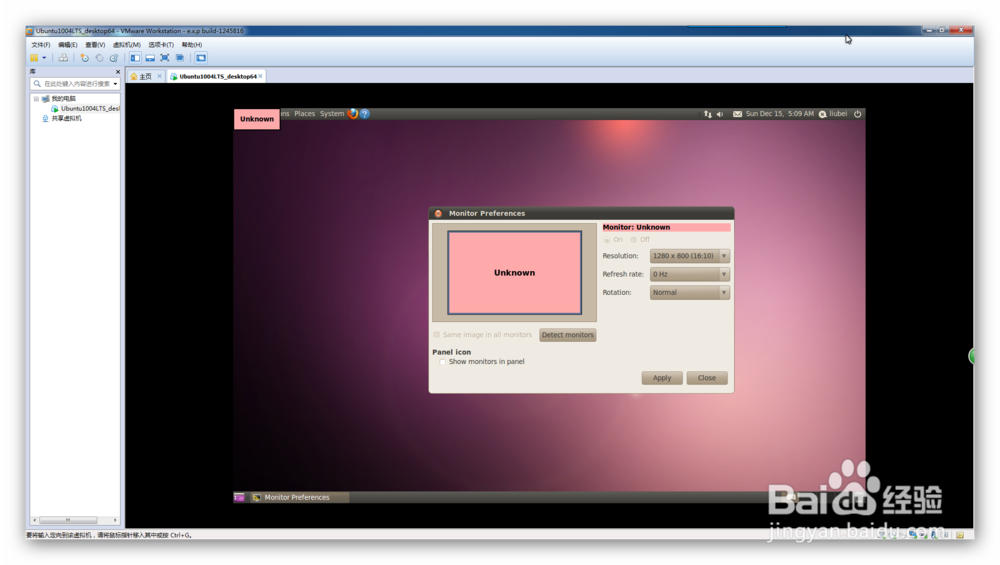Open the Resolution dropdown 1280 x 800
1000x565 pixels.
tap(689, 256)
